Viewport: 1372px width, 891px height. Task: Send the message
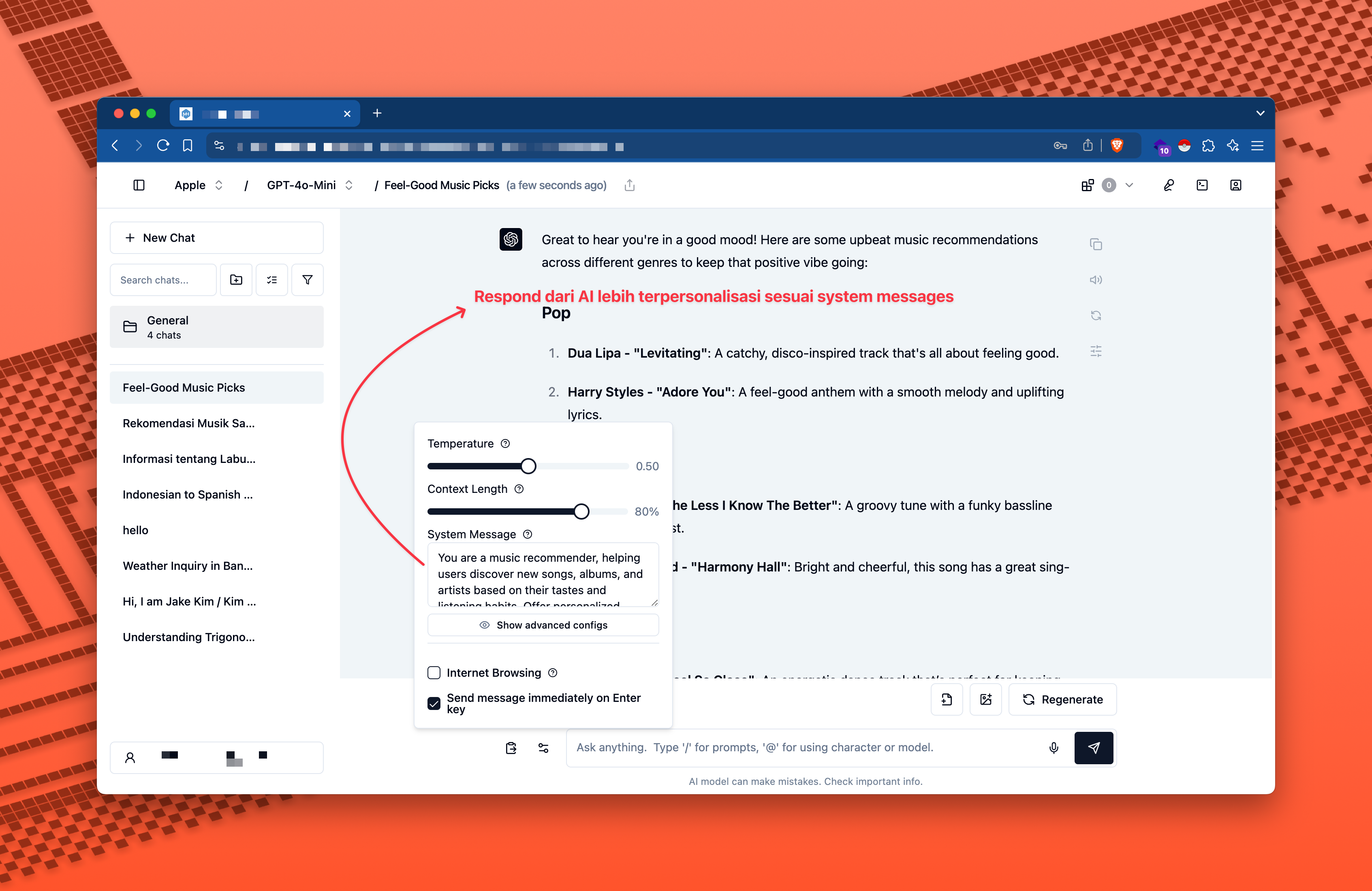click(1094, 748)
